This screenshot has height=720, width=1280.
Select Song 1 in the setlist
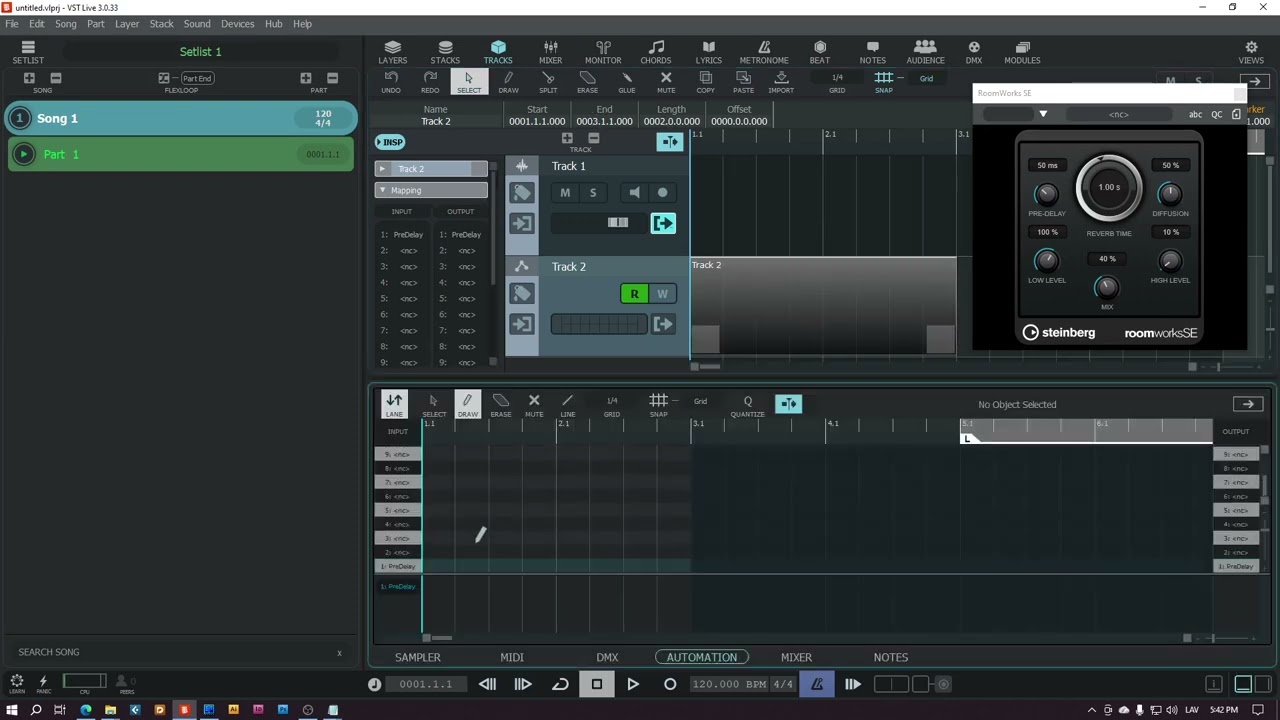coord(180,118)
